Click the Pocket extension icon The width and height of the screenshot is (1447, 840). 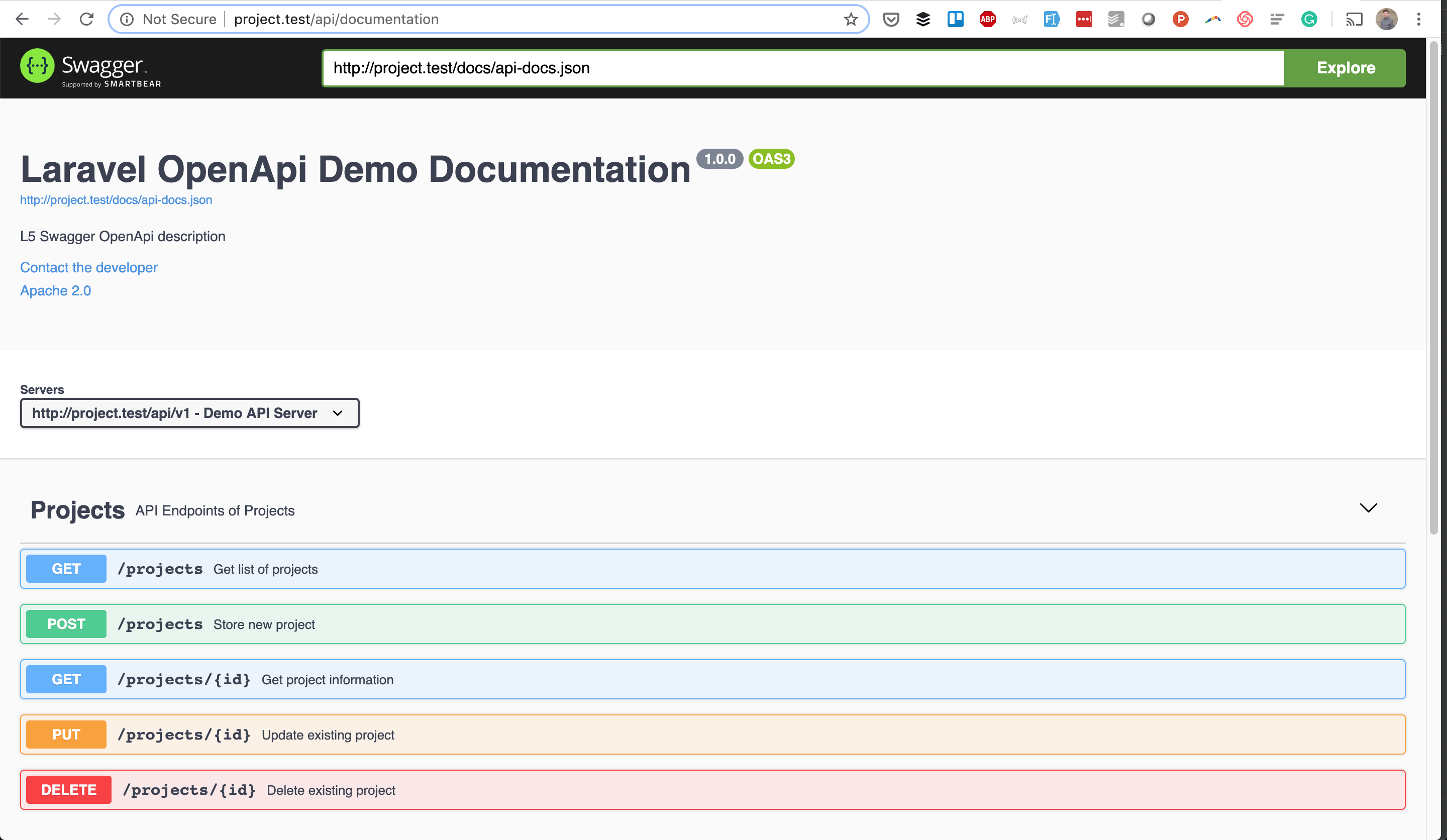pyautogui.click(x=891, y=20)
